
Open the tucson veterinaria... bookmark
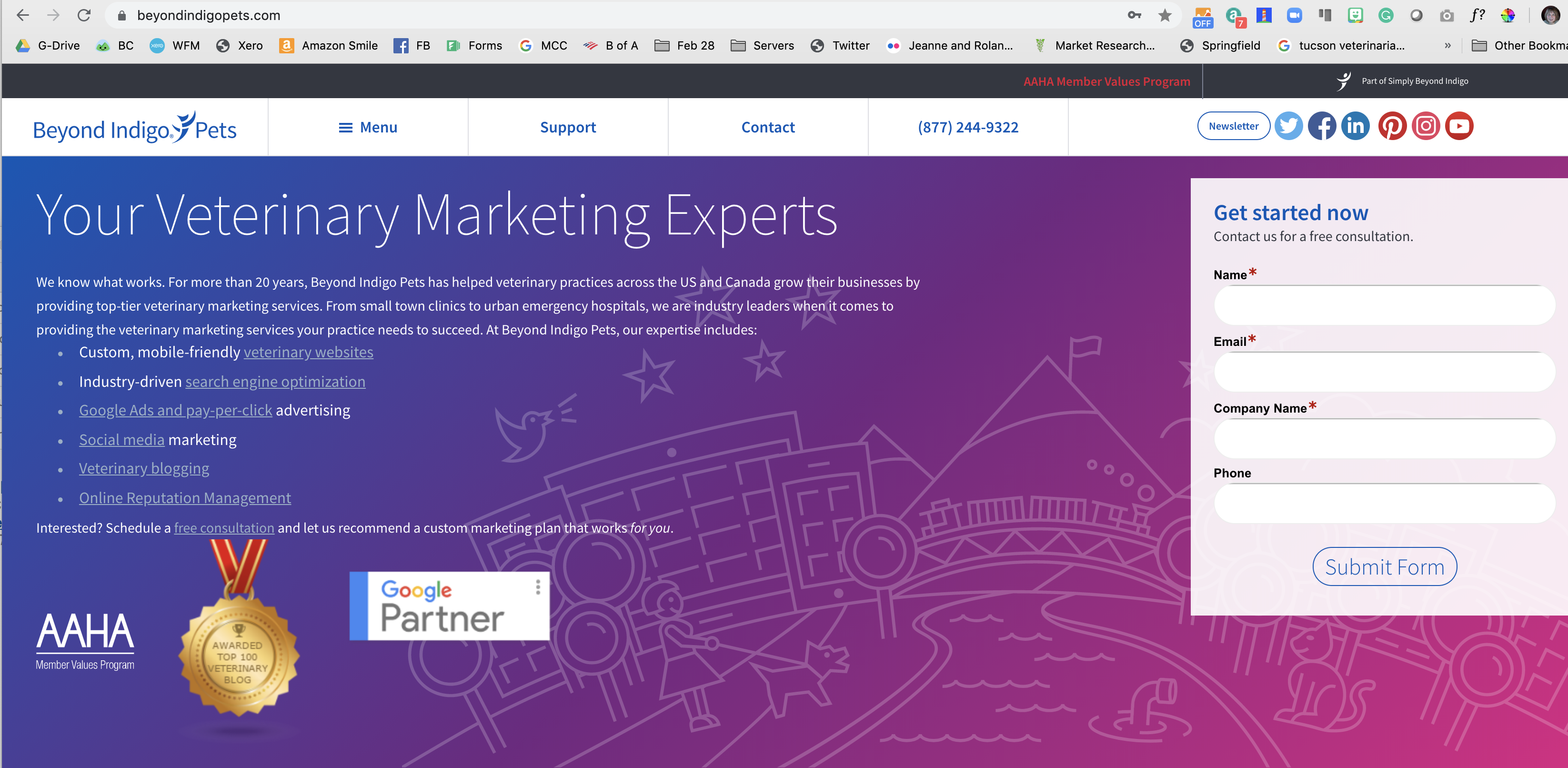coord(1341,46)
